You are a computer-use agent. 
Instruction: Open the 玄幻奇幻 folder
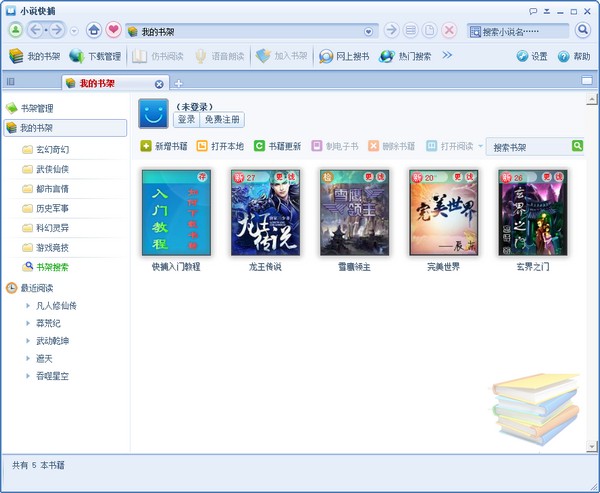pos(46,149)
